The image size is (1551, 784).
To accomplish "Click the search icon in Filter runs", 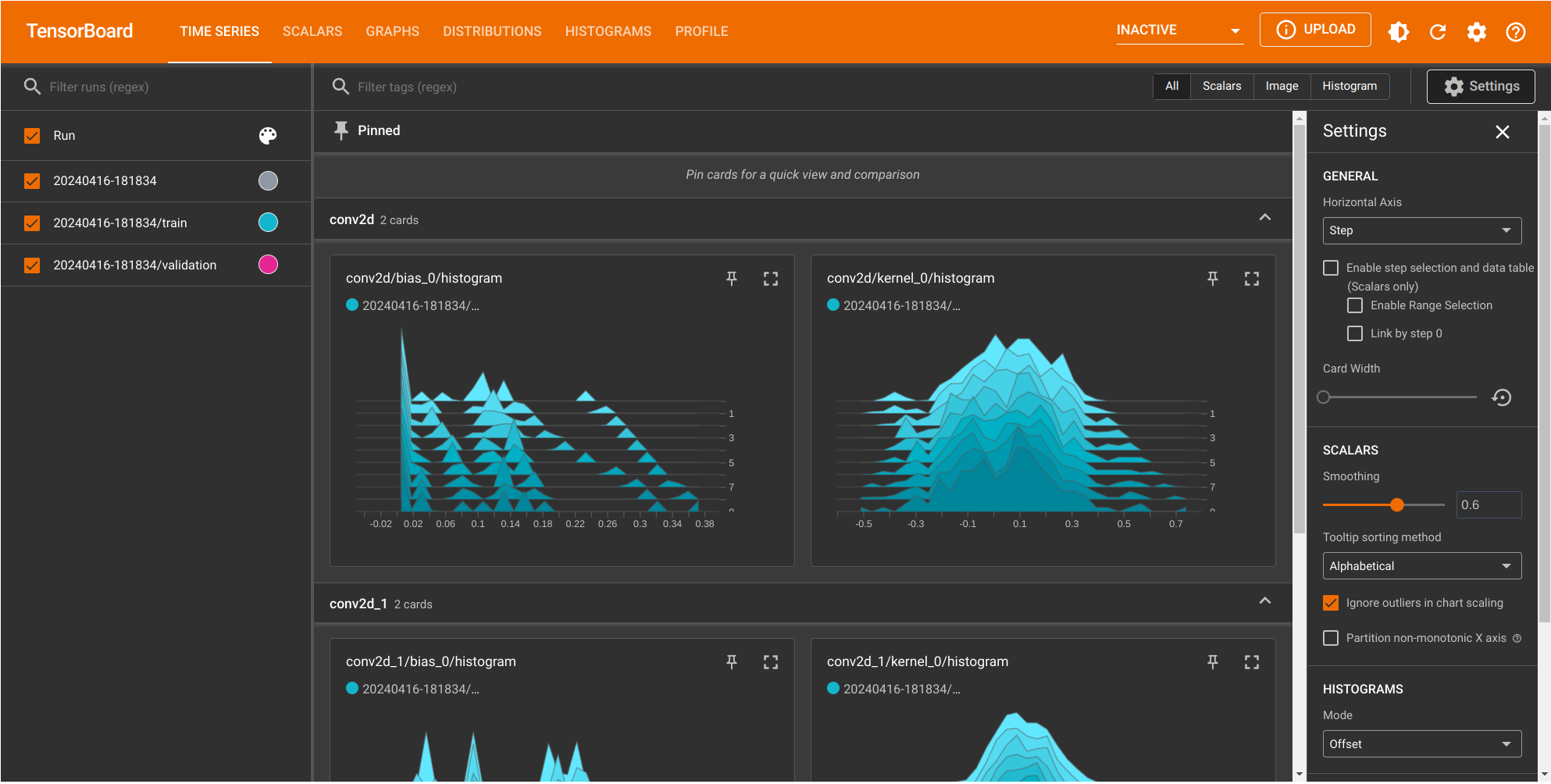I will [x=32, y=87].
